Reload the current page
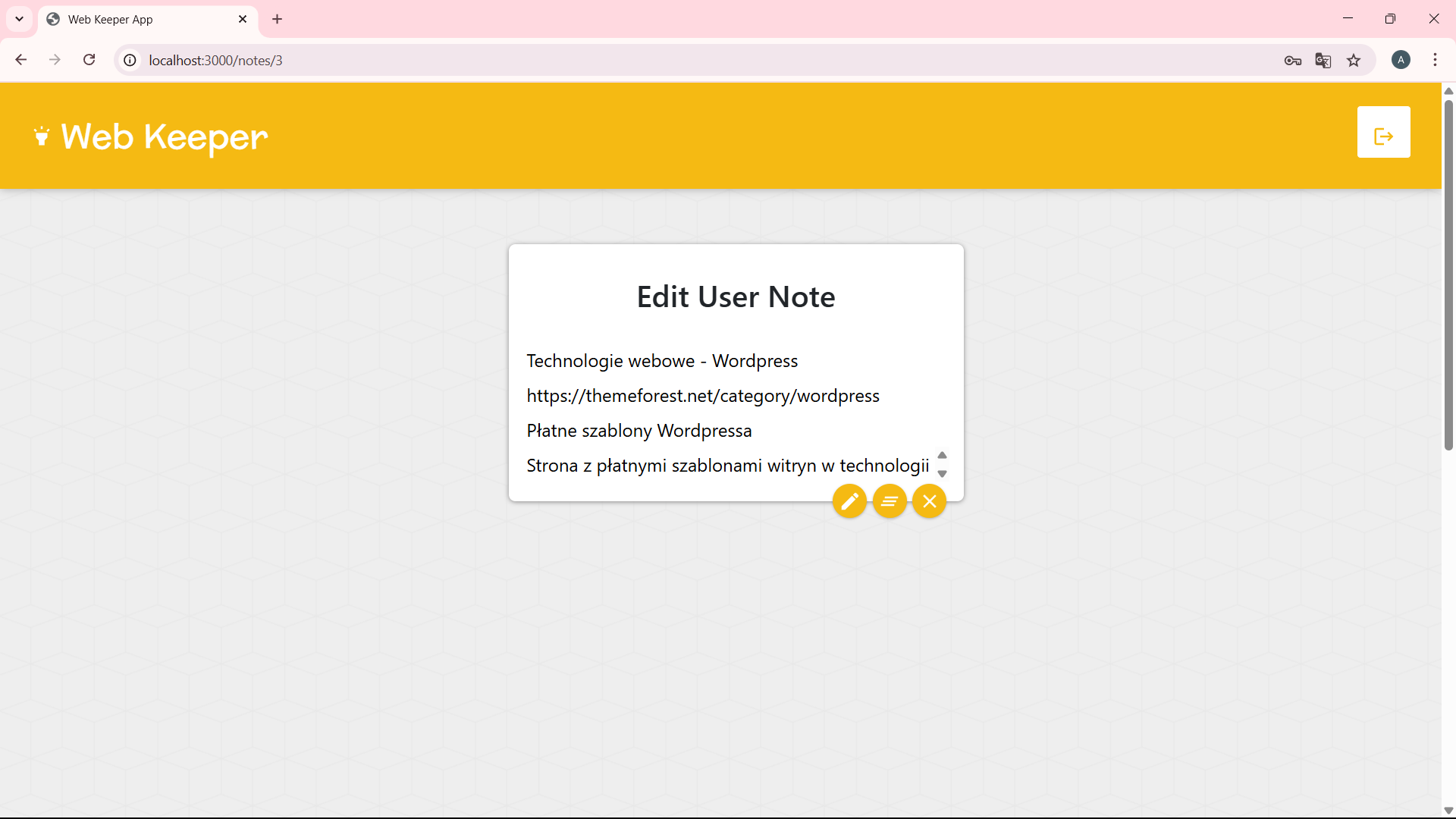The height and width of the screenshot is (819, 1456). point(89,60)
